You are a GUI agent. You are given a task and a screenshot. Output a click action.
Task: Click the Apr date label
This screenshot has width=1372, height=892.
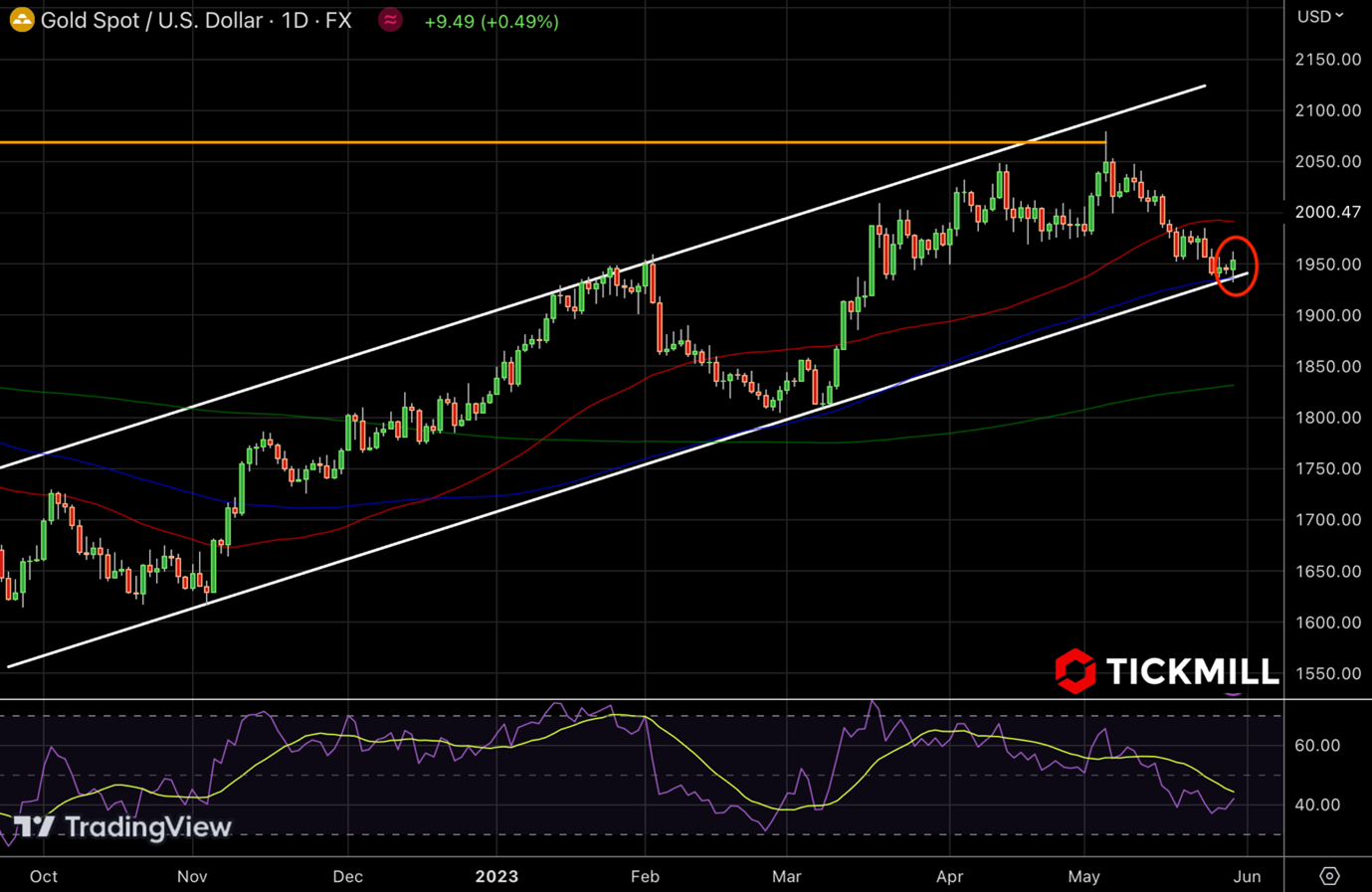(x=950, y=876)
